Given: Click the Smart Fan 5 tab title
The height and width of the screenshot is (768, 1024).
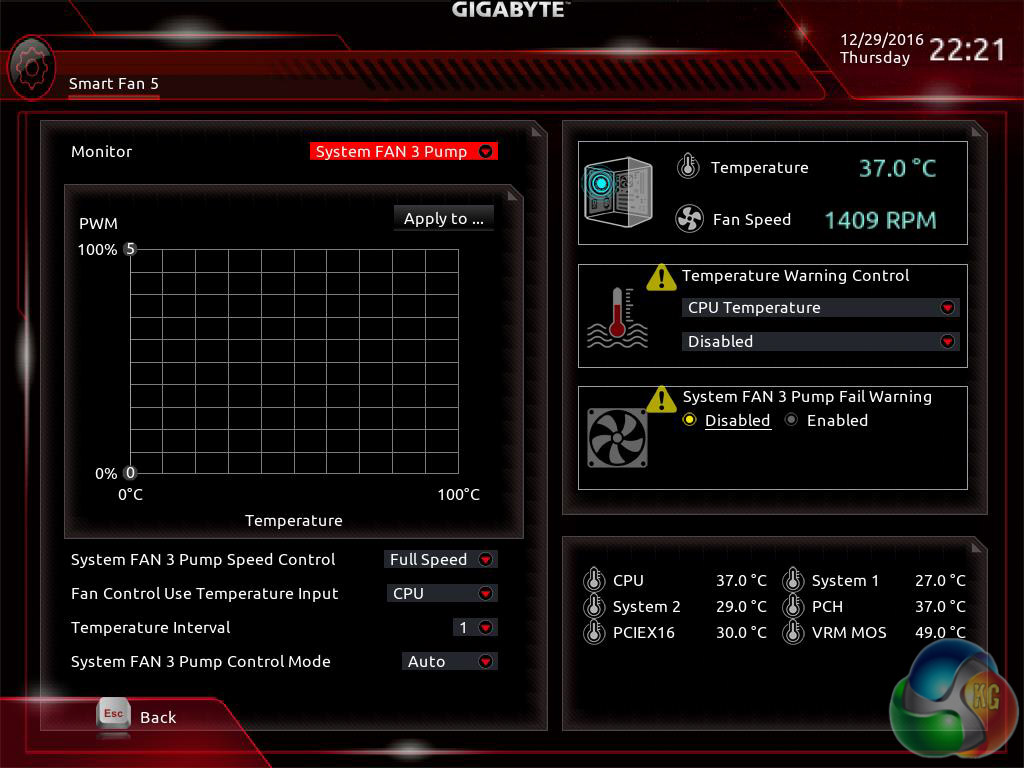Looking at the screenshot, I should pos(114,84).
